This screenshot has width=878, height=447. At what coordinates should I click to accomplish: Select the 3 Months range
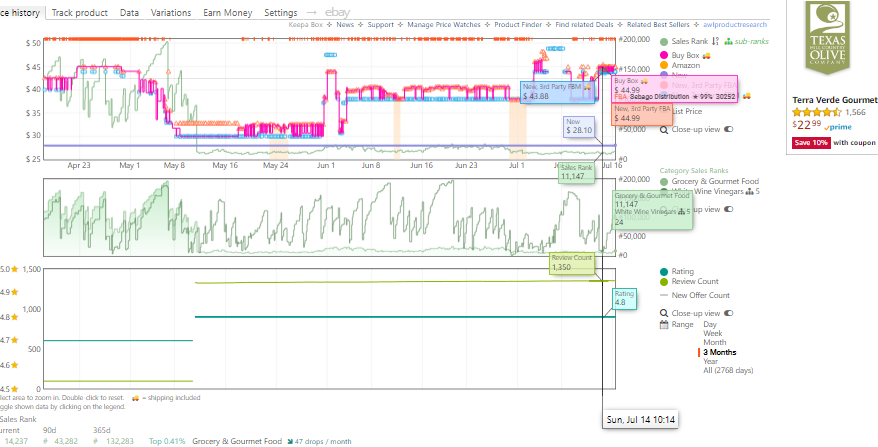pos(720,352)
